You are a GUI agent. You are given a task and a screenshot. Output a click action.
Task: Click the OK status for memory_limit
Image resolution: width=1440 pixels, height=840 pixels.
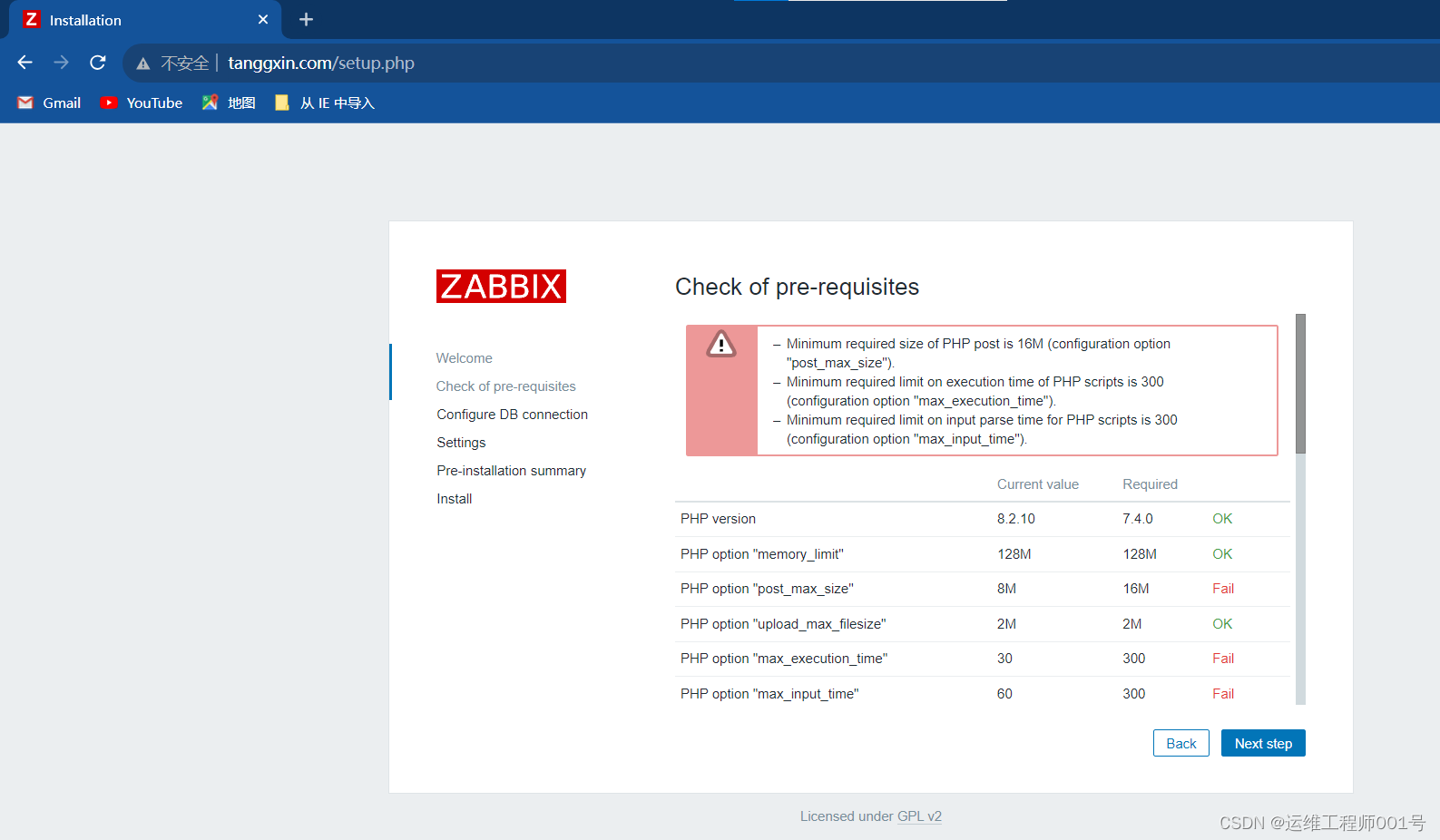1222,554
